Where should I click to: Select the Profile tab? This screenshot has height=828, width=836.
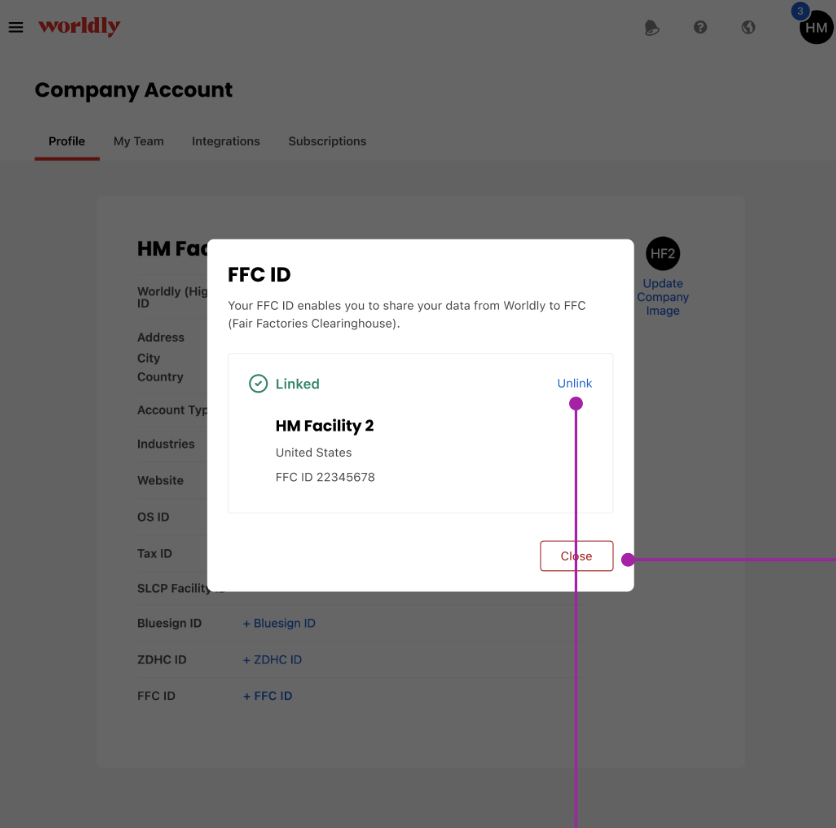coord(67,141)
